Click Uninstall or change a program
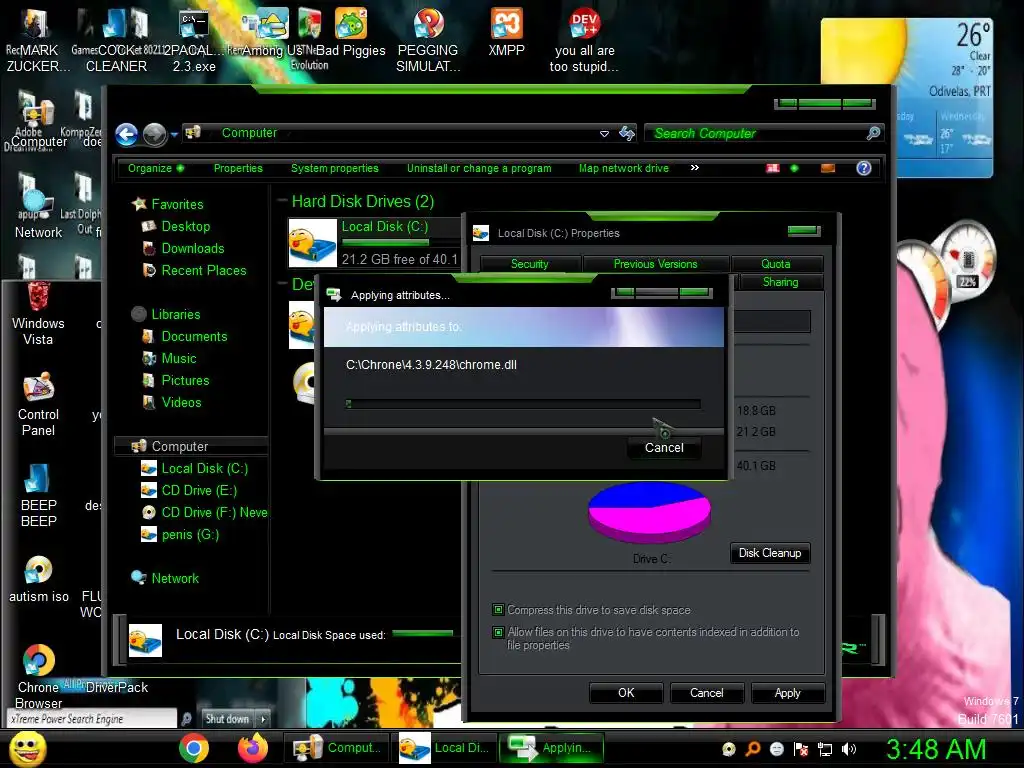 tap(479, 168)
